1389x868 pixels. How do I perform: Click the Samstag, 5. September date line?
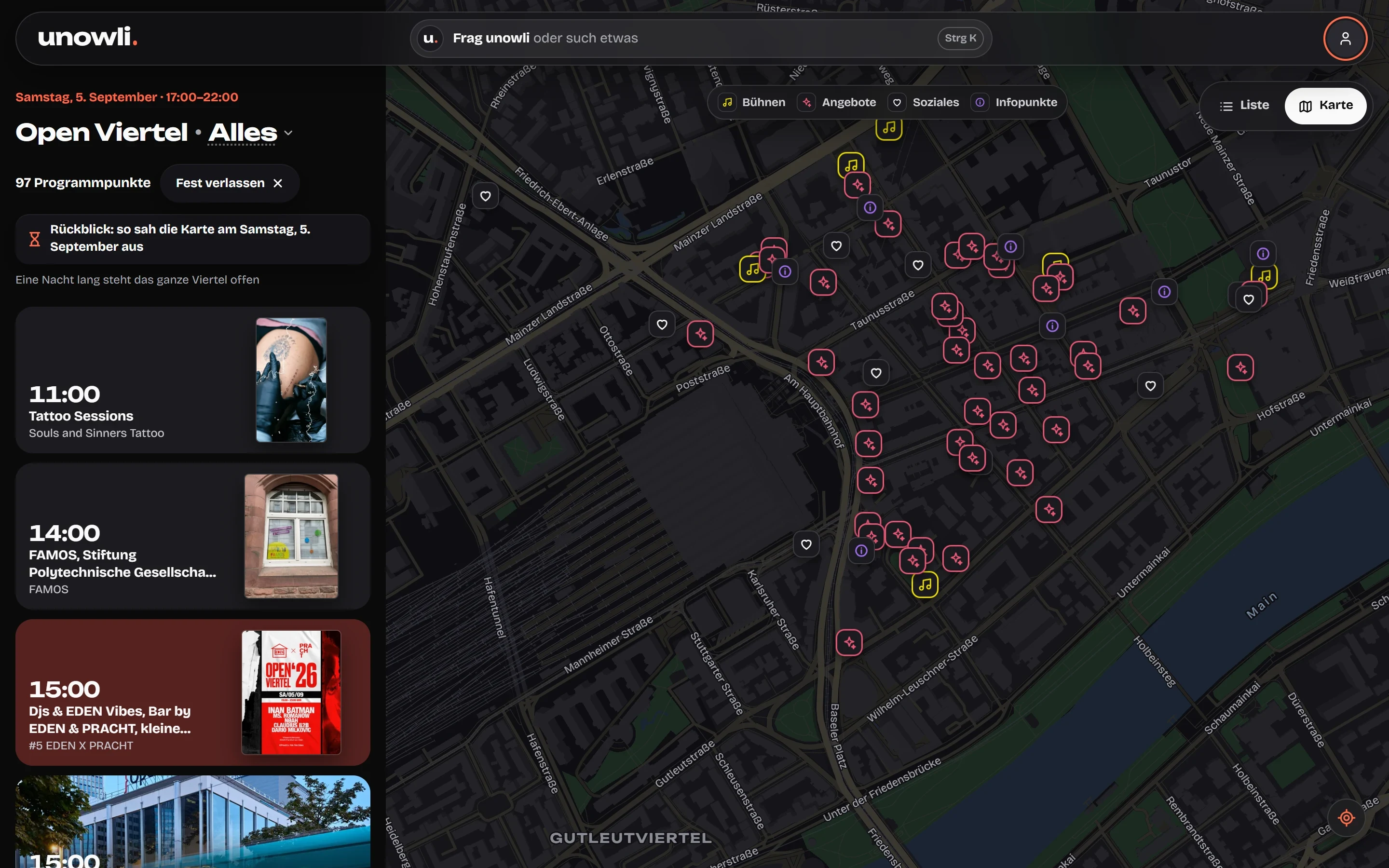point(127,97)
